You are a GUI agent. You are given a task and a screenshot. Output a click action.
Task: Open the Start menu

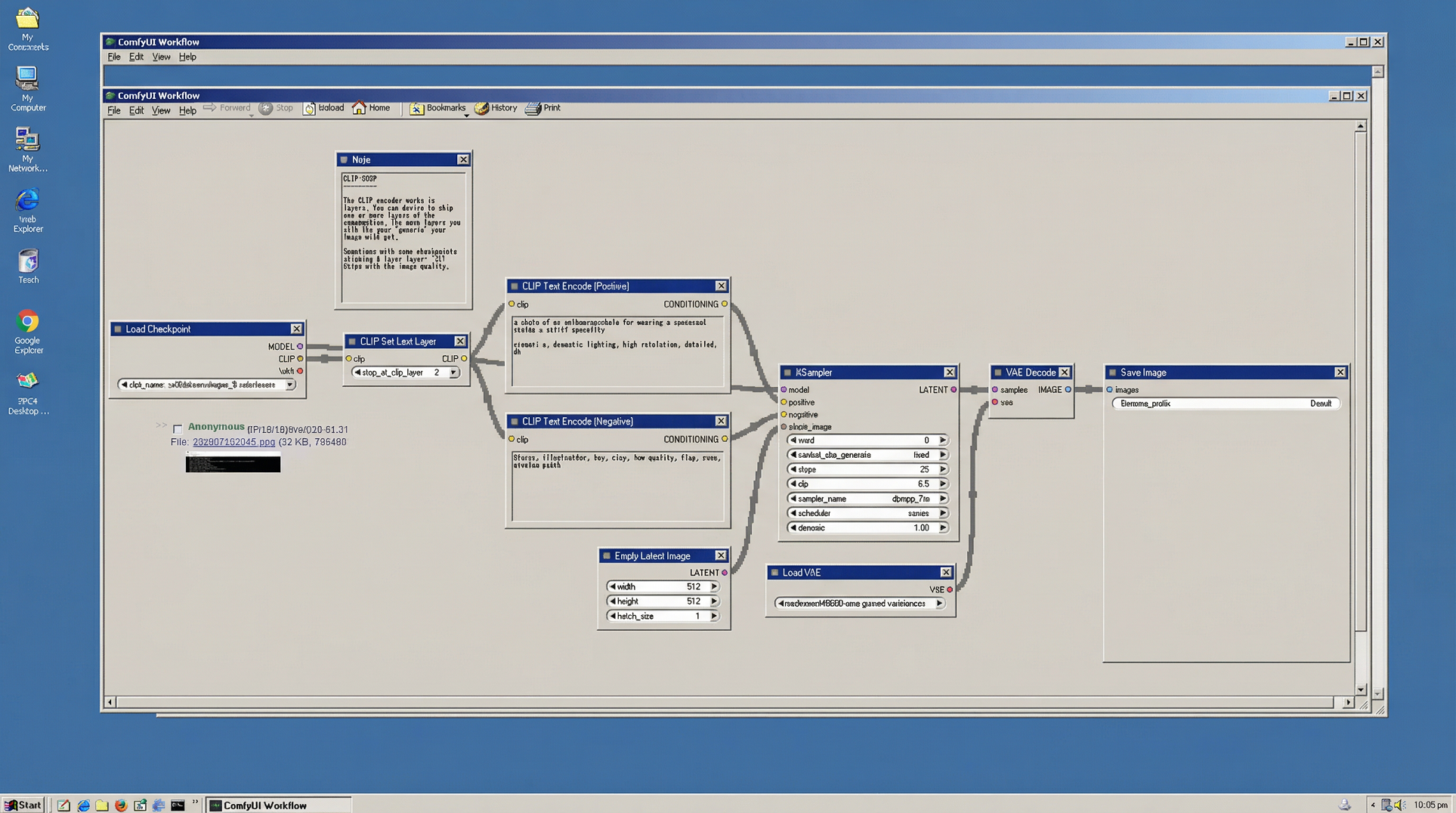point(23,805)
